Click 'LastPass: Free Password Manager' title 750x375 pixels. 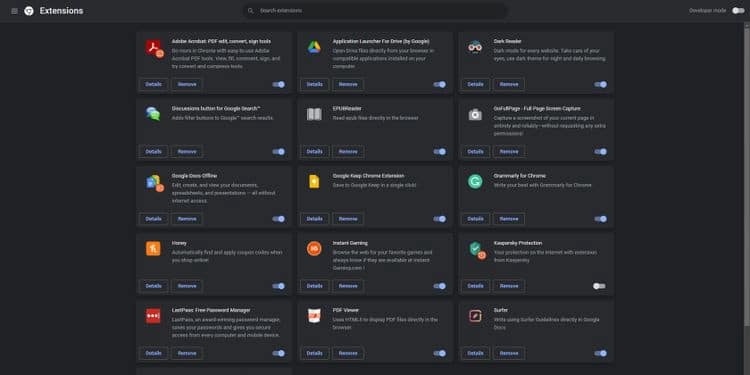pyautogui.click(x=211, y=310)
